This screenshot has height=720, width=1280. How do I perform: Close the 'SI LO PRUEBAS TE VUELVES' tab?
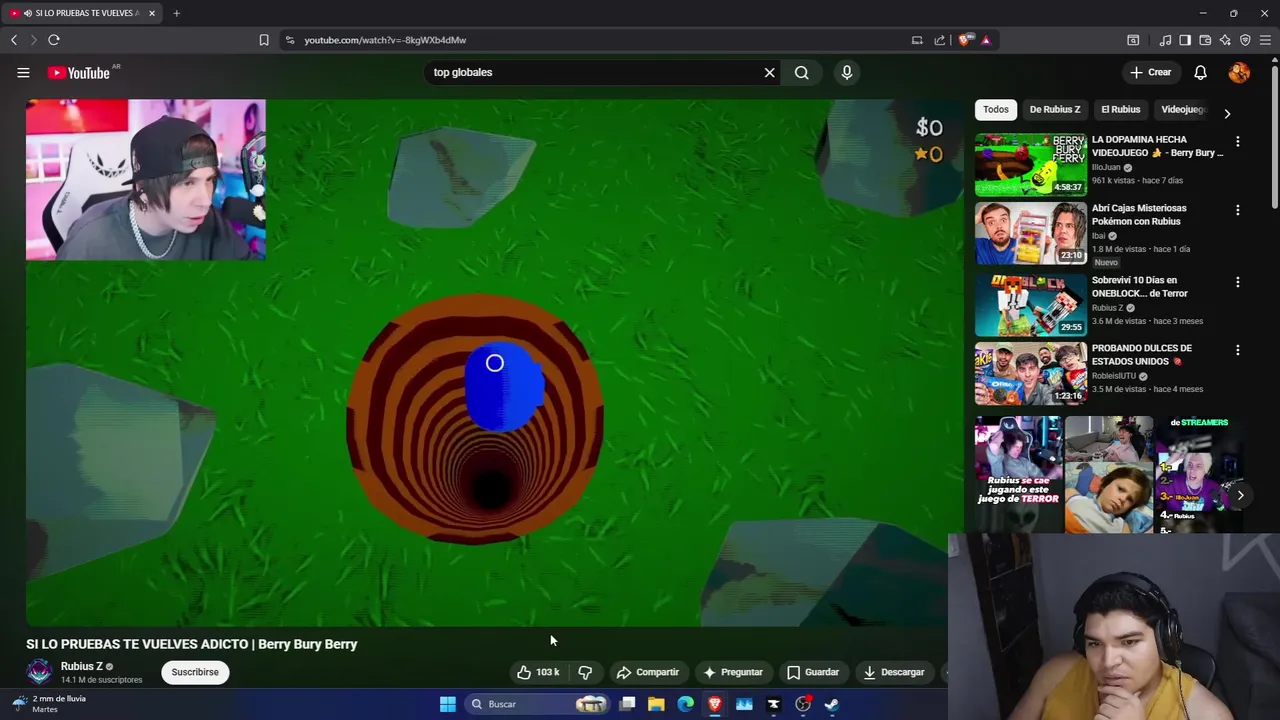152,13
